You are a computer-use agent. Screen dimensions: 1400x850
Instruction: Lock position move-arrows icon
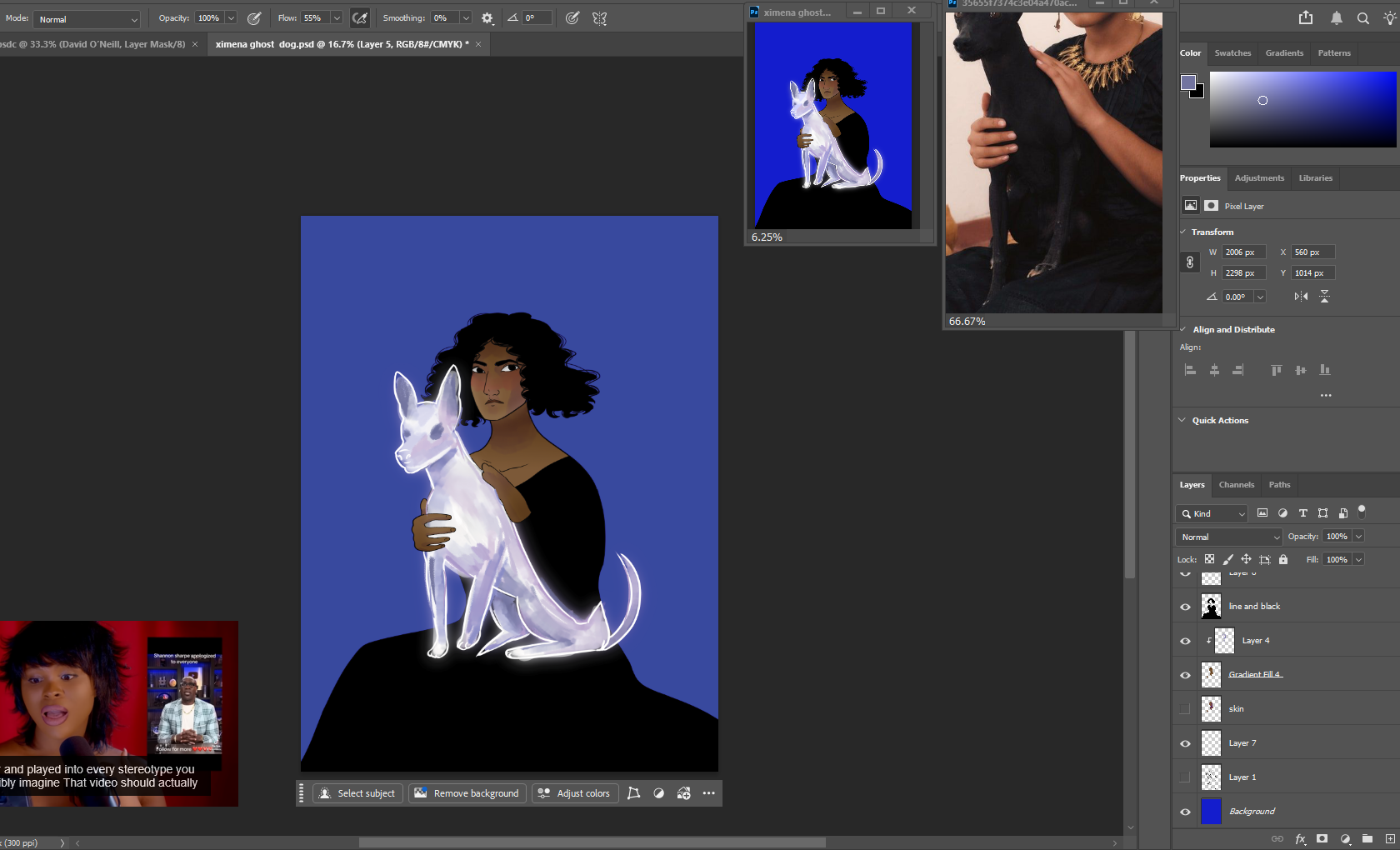tap(1246, 559)
